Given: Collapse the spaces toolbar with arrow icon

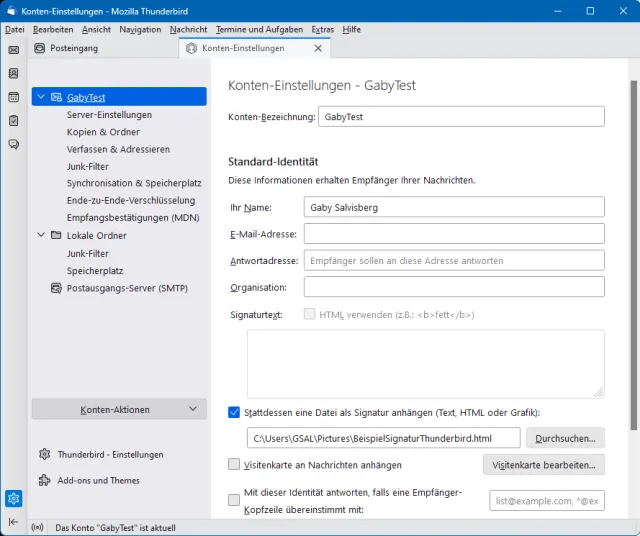Looking at the screenshot, I should click(13, 522).
